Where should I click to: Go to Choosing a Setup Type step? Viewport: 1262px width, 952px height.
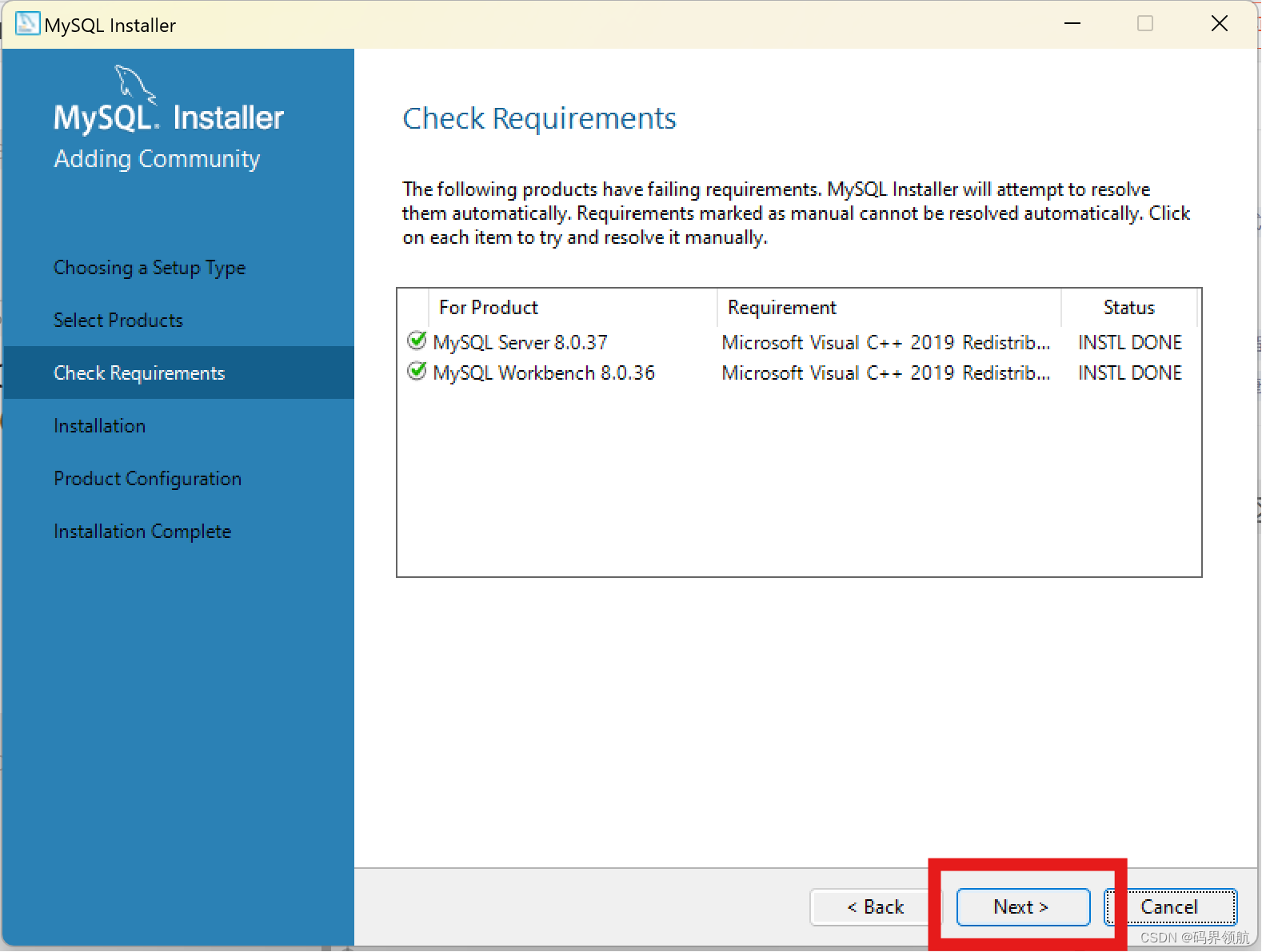[150, 268]
